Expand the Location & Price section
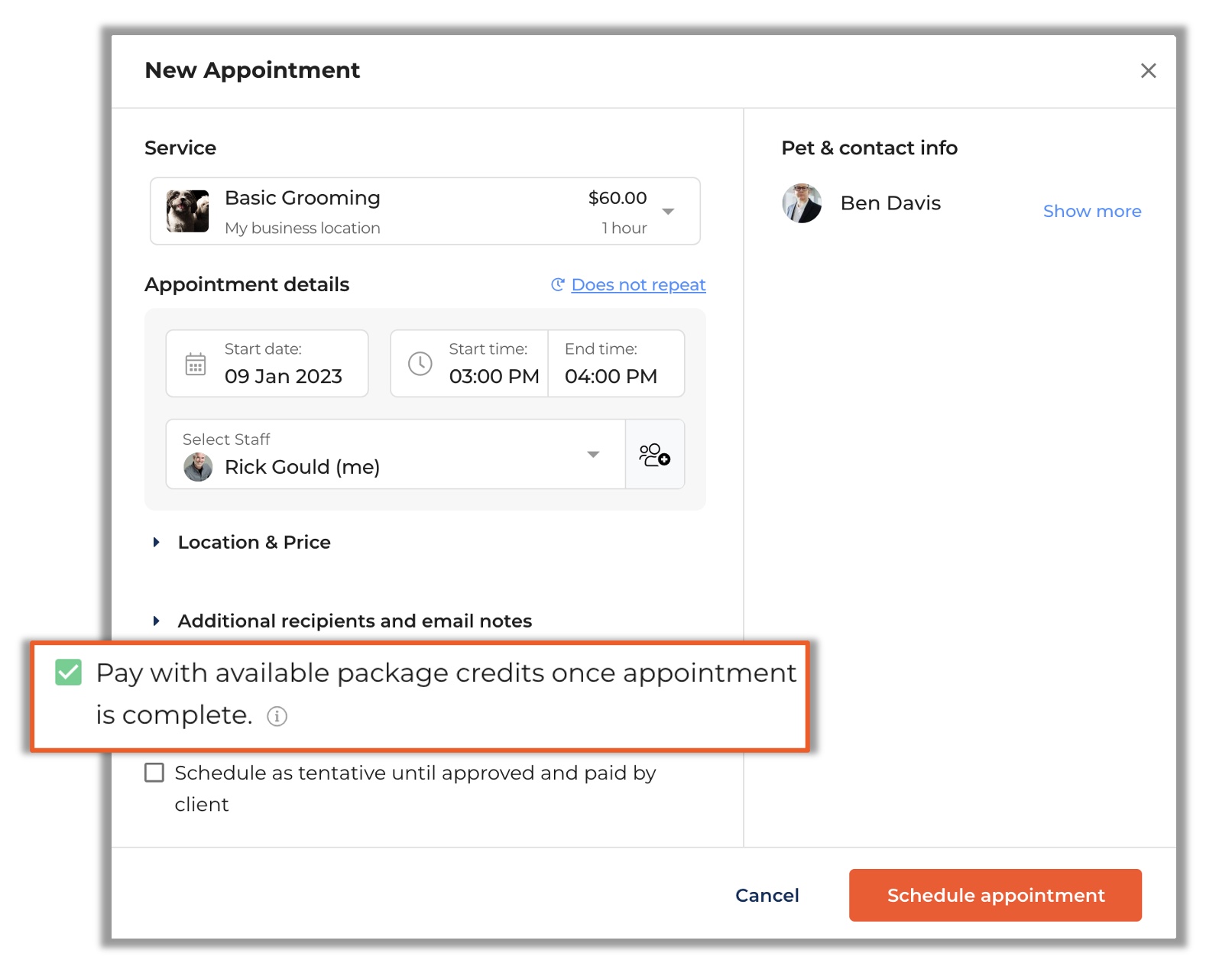Image resolution: width=1232 pixels, height=963 pixels. click(x=242, y=542)
